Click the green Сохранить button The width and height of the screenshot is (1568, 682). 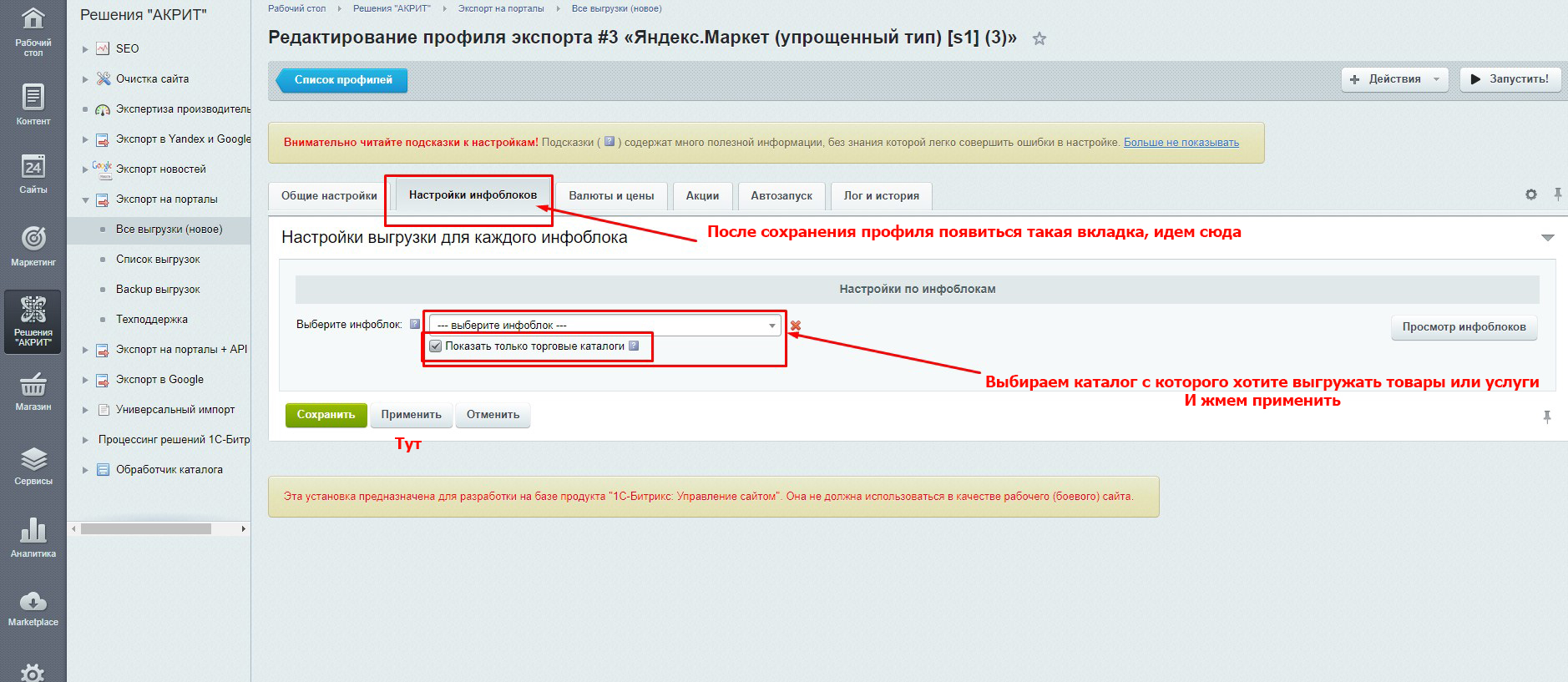[x=326, y=415]
